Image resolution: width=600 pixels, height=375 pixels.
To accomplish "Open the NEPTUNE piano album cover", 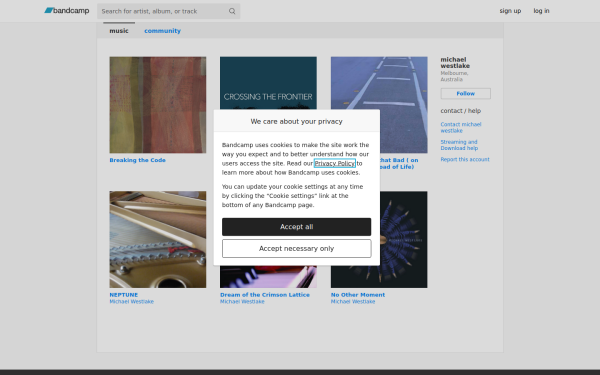I will [158, 240].
